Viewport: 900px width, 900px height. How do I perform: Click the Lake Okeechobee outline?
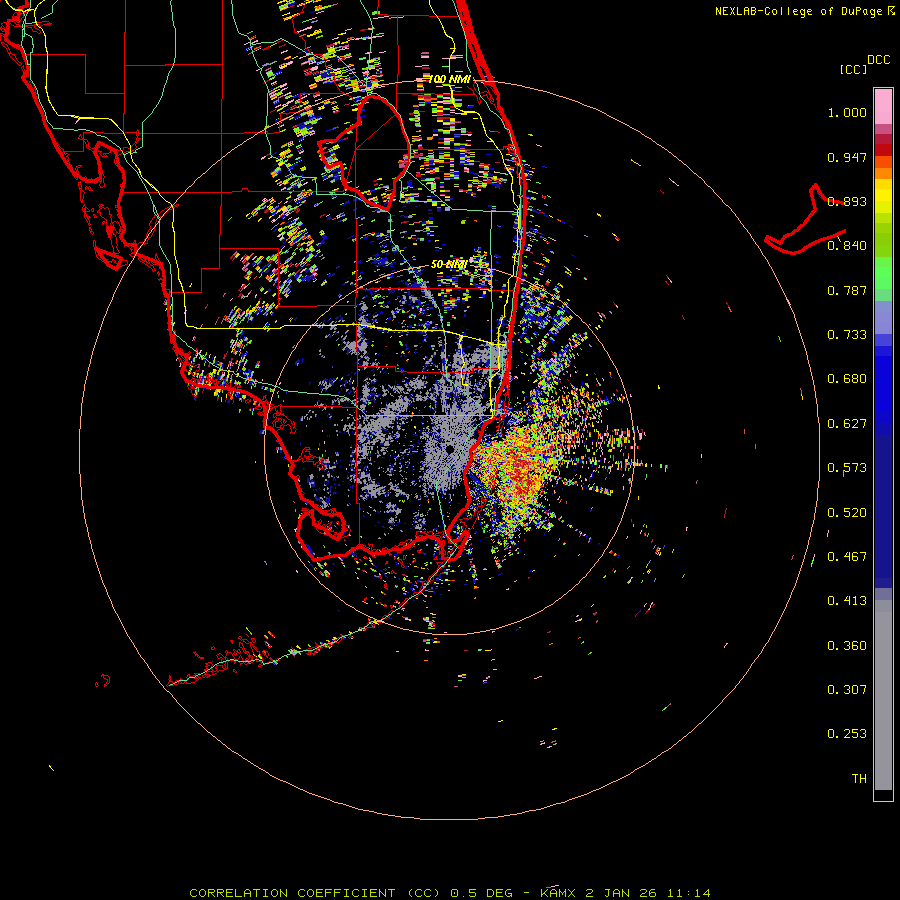tap(365, 152)
